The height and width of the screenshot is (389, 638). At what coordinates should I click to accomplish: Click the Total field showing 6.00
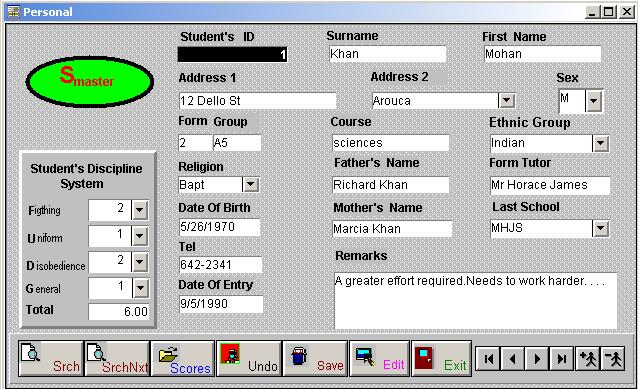point(119,312)
